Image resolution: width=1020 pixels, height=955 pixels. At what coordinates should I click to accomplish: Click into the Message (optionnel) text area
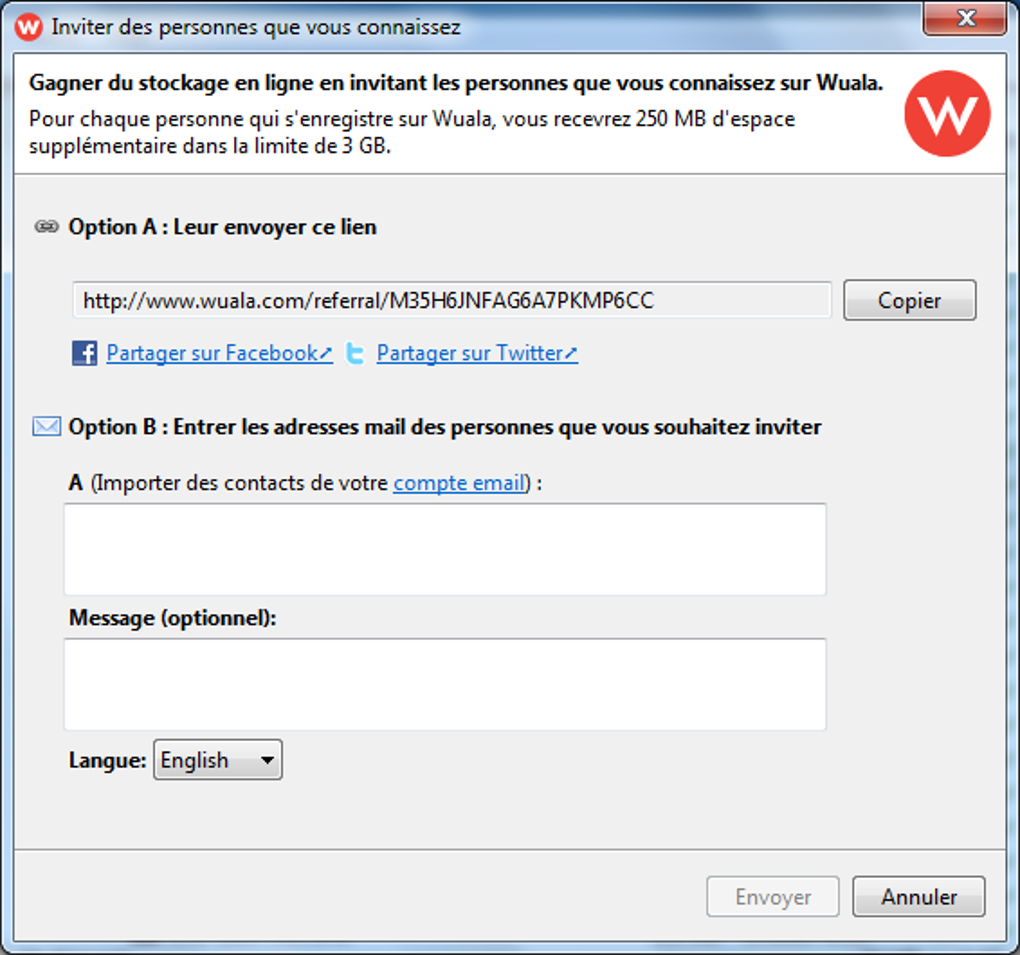445,684
